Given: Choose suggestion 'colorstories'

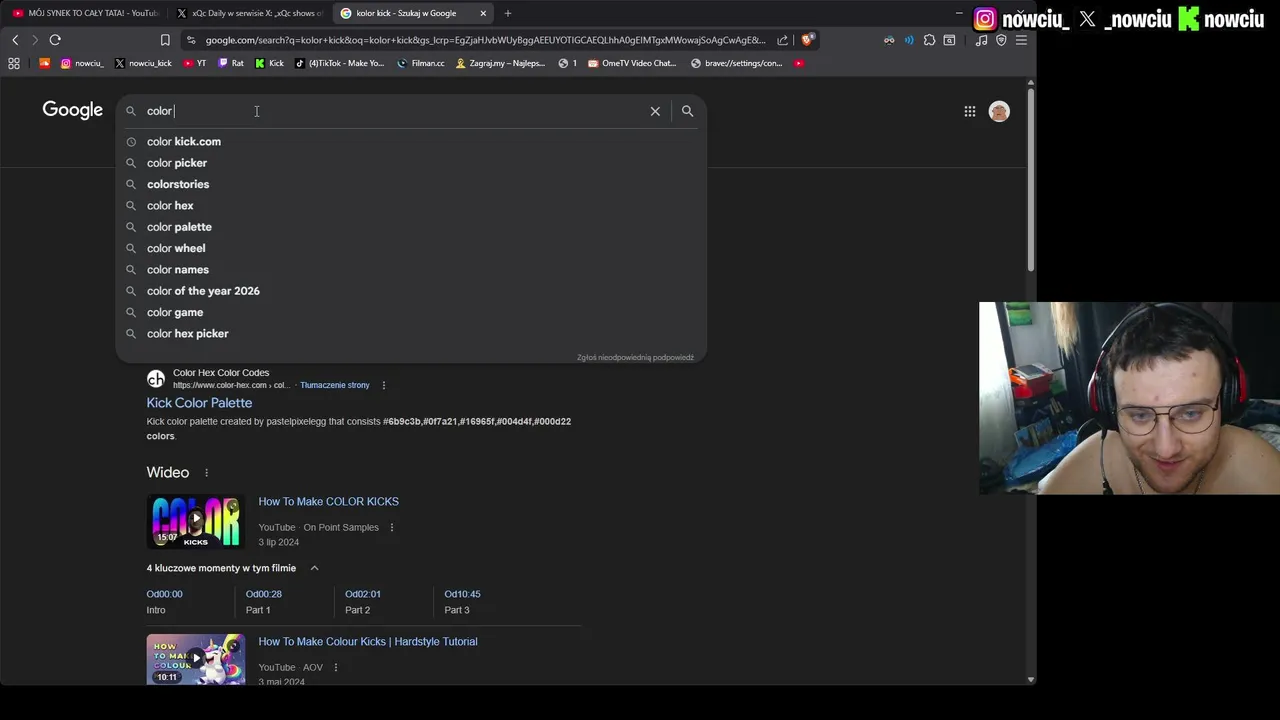Looking at the screenshot, I should (x=411, y=184).
